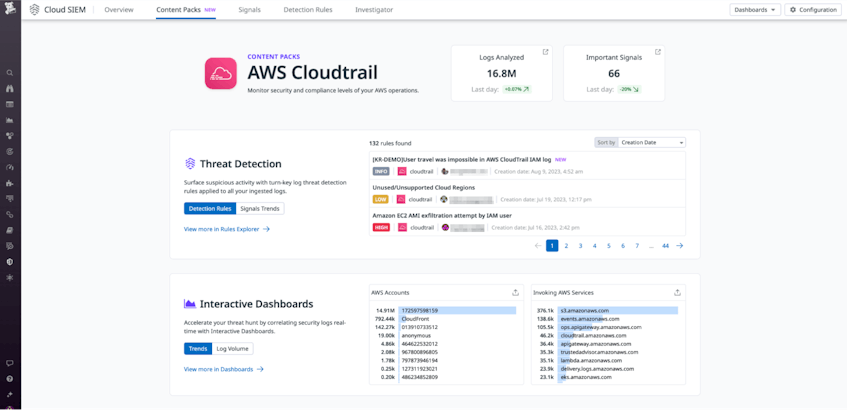Go to page 5 of rules

click(x=609, y=246)
